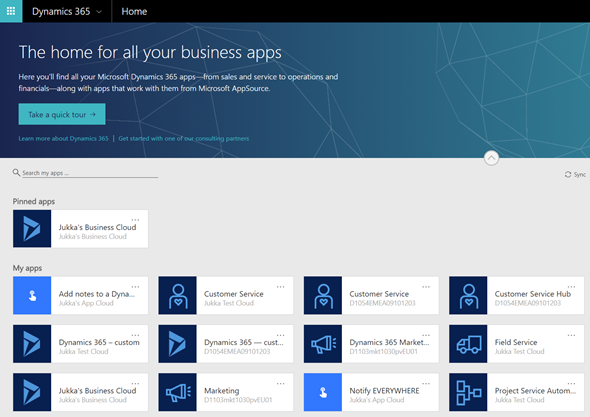Viewport: 590px width, 417px height.
Task: Click the My apps heading
Action: [x=27, y=268]
